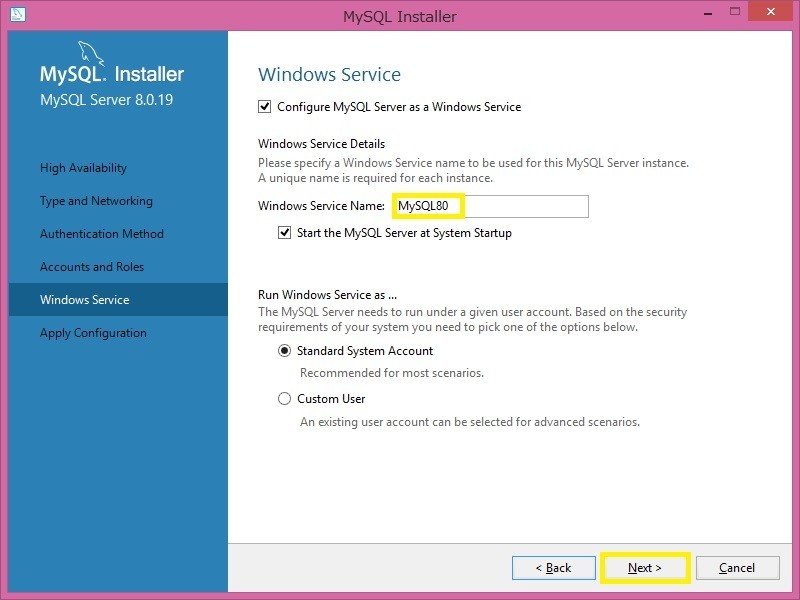Select the Standard System Account option
The image size is (800, 600).
coord(287,351)
